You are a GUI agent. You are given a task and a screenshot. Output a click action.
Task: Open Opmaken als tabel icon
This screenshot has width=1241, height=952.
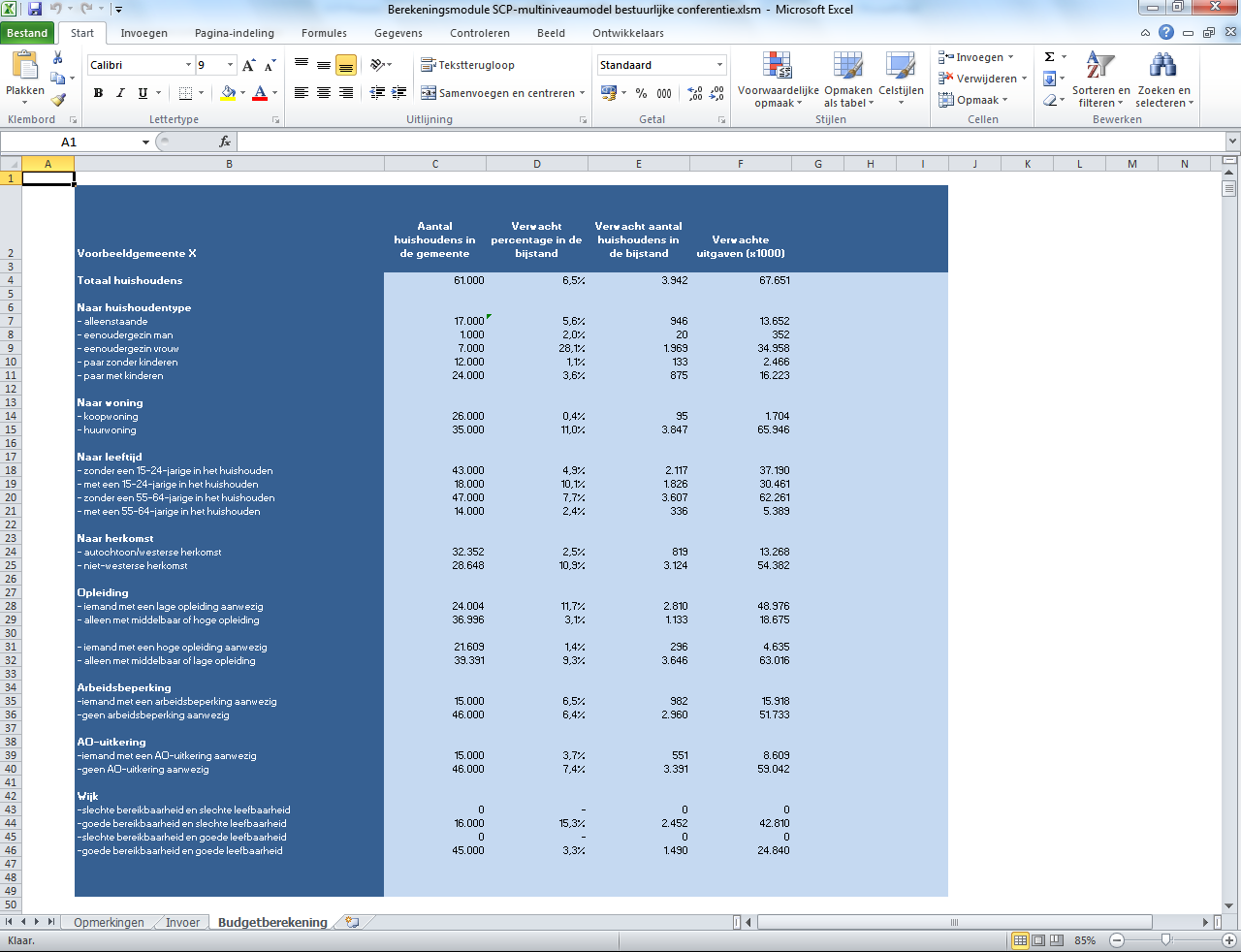[847, 65]
